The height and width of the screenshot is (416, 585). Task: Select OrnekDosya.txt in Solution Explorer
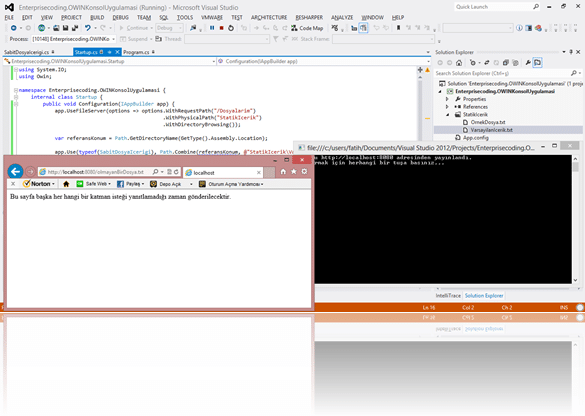point(488,122)
